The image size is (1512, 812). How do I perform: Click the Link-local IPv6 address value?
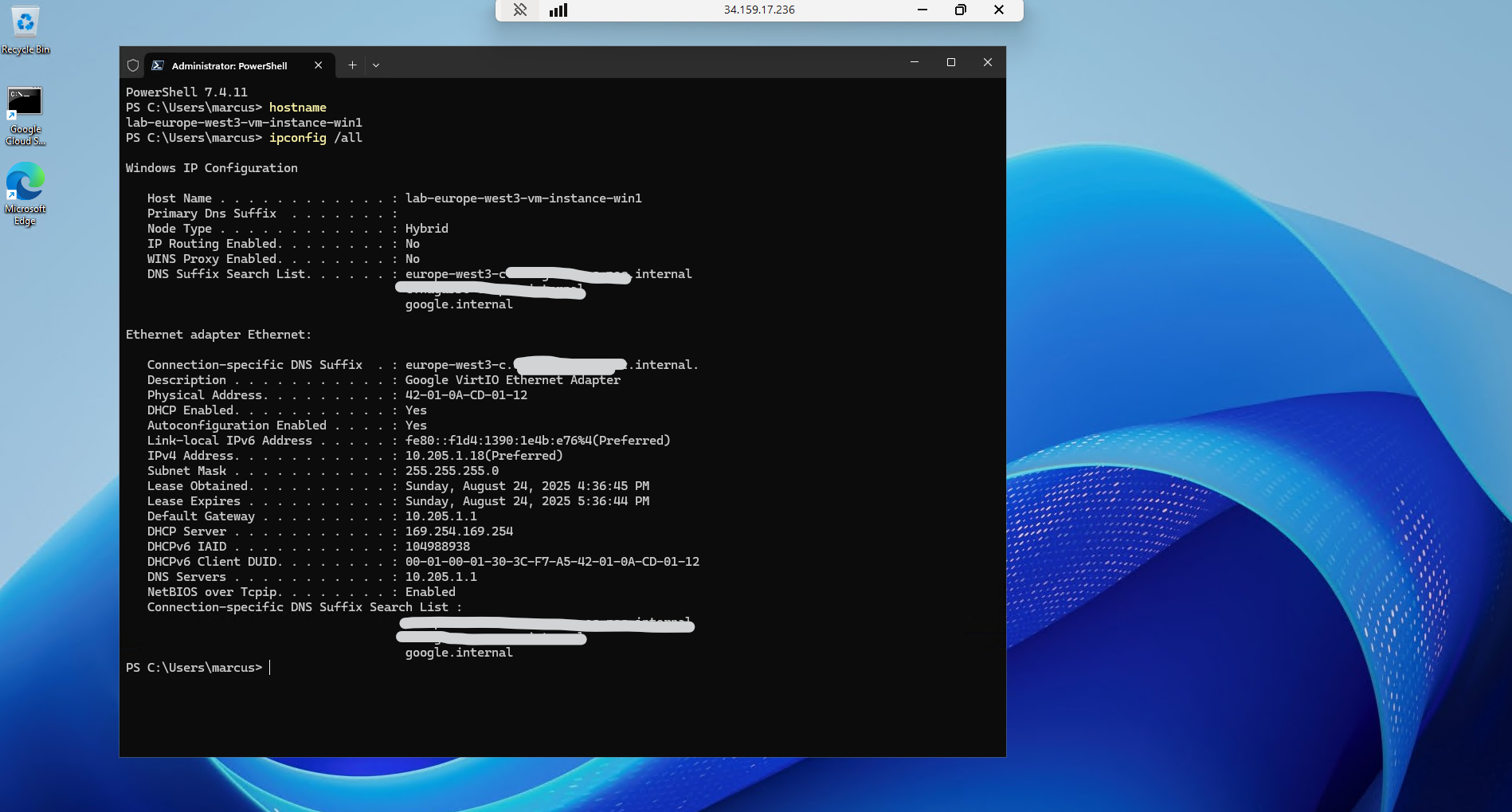point(538,441)
